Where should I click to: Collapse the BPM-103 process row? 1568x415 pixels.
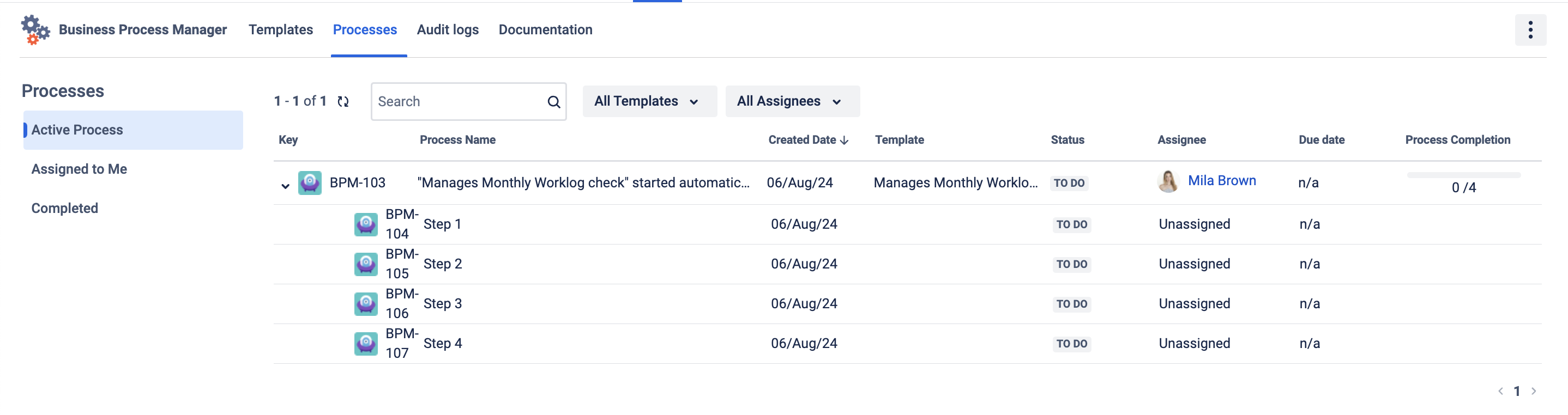pos(285,186)
